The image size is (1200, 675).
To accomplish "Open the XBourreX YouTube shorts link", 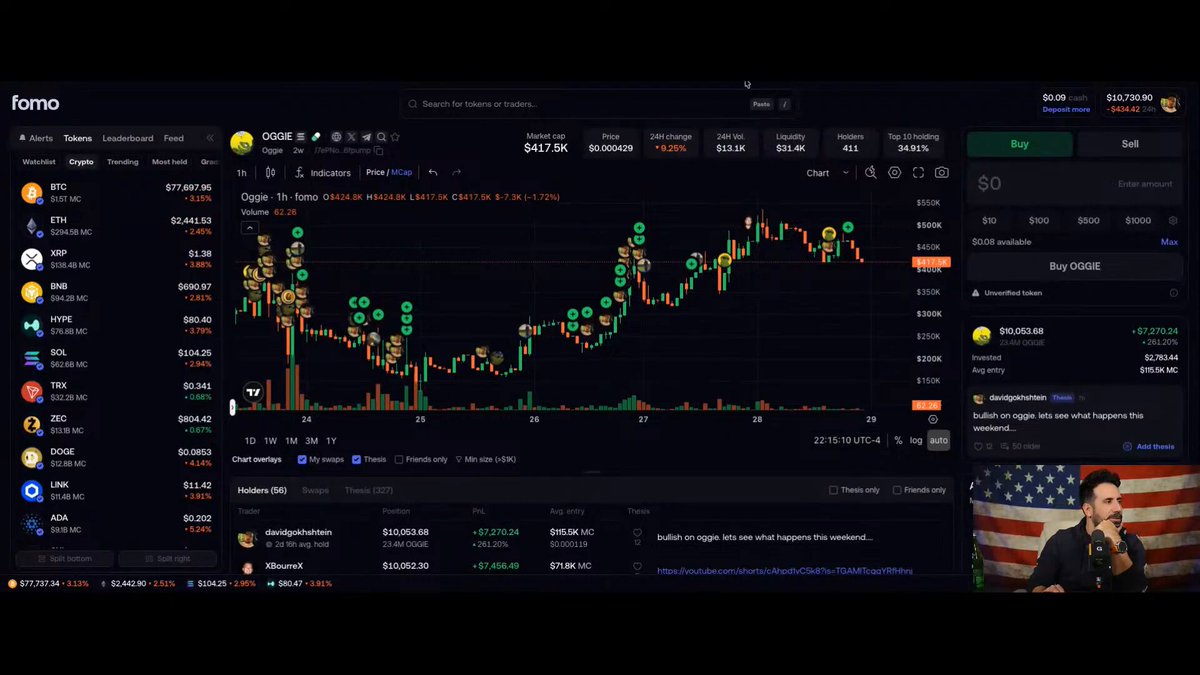I will coord(785,570).
